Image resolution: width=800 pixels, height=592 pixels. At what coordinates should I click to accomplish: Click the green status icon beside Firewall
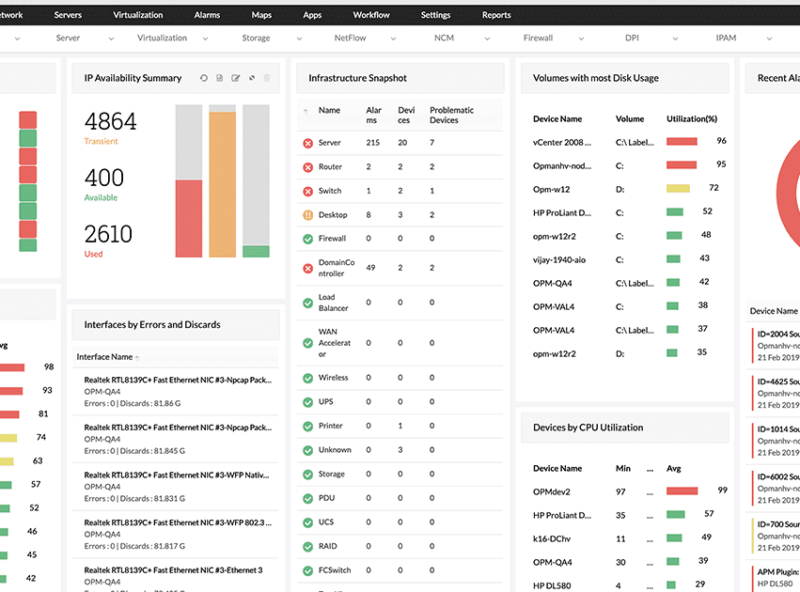(308, 239)
